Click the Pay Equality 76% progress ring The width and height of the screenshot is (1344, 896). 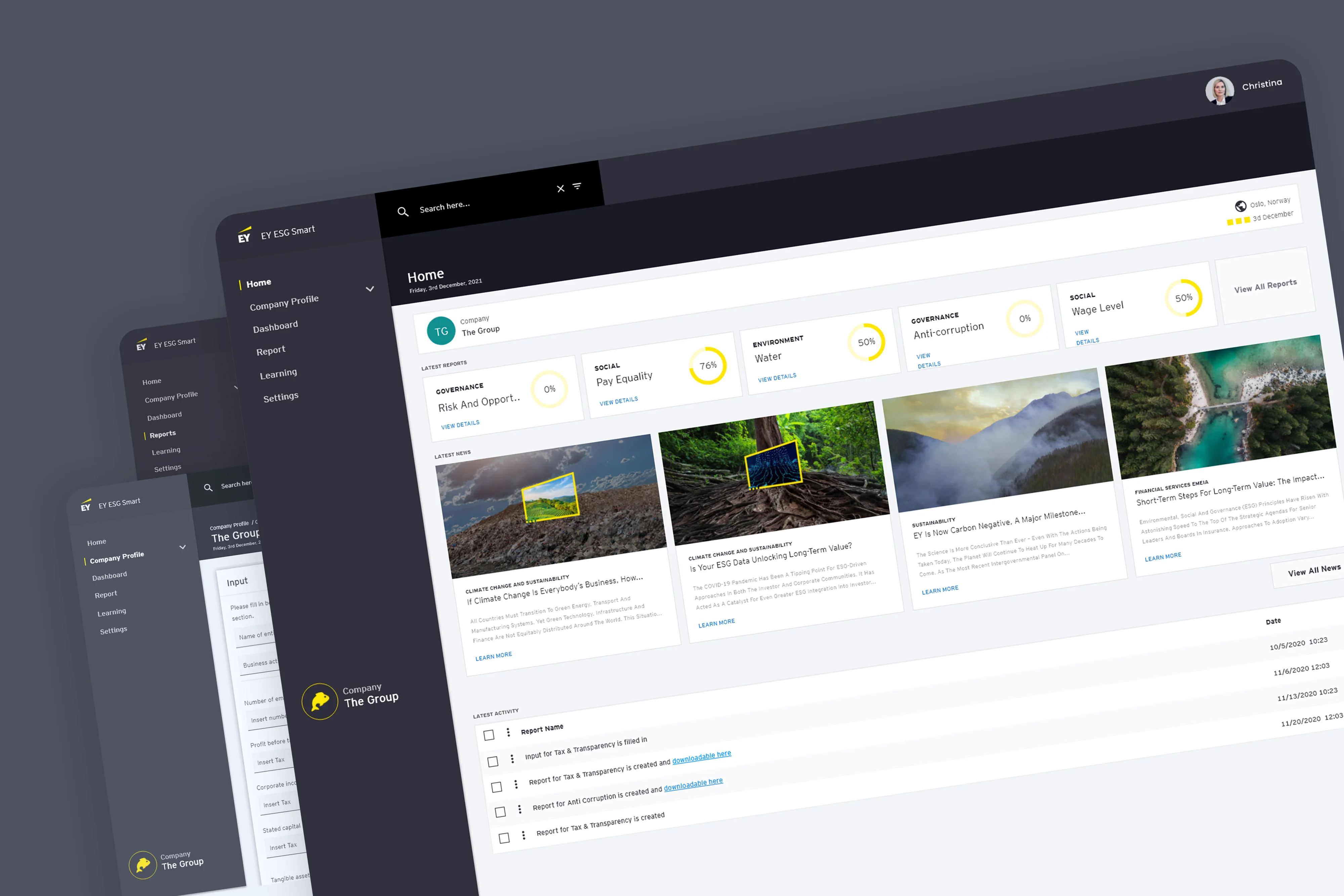pos(707,366)
